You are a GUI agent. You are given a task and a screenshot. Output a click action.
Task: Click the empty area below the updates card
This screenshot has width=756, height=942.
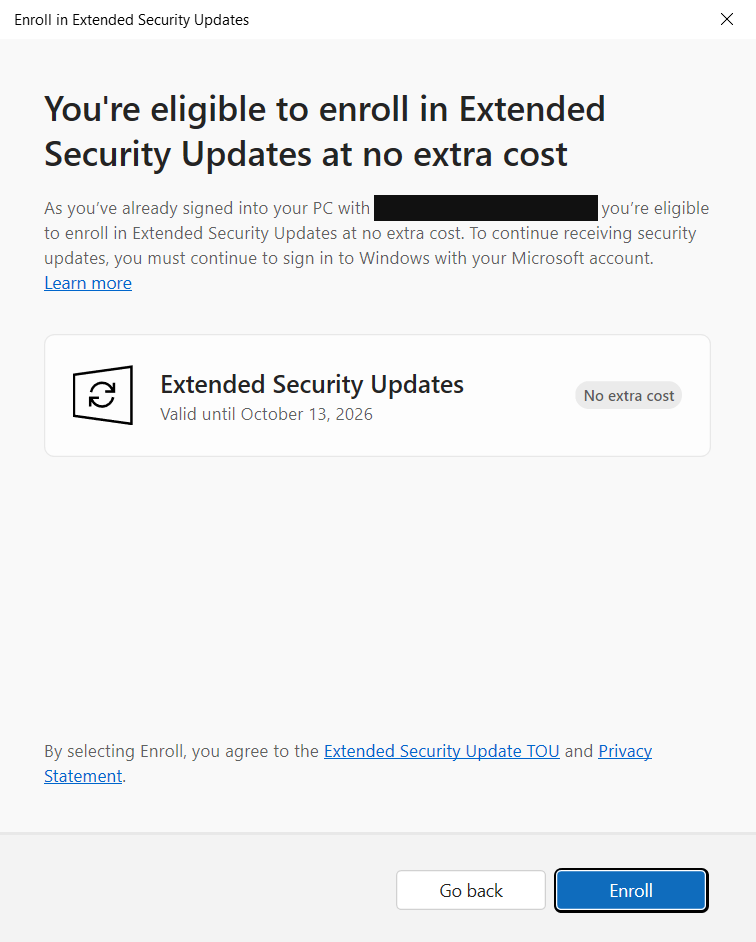377,590
